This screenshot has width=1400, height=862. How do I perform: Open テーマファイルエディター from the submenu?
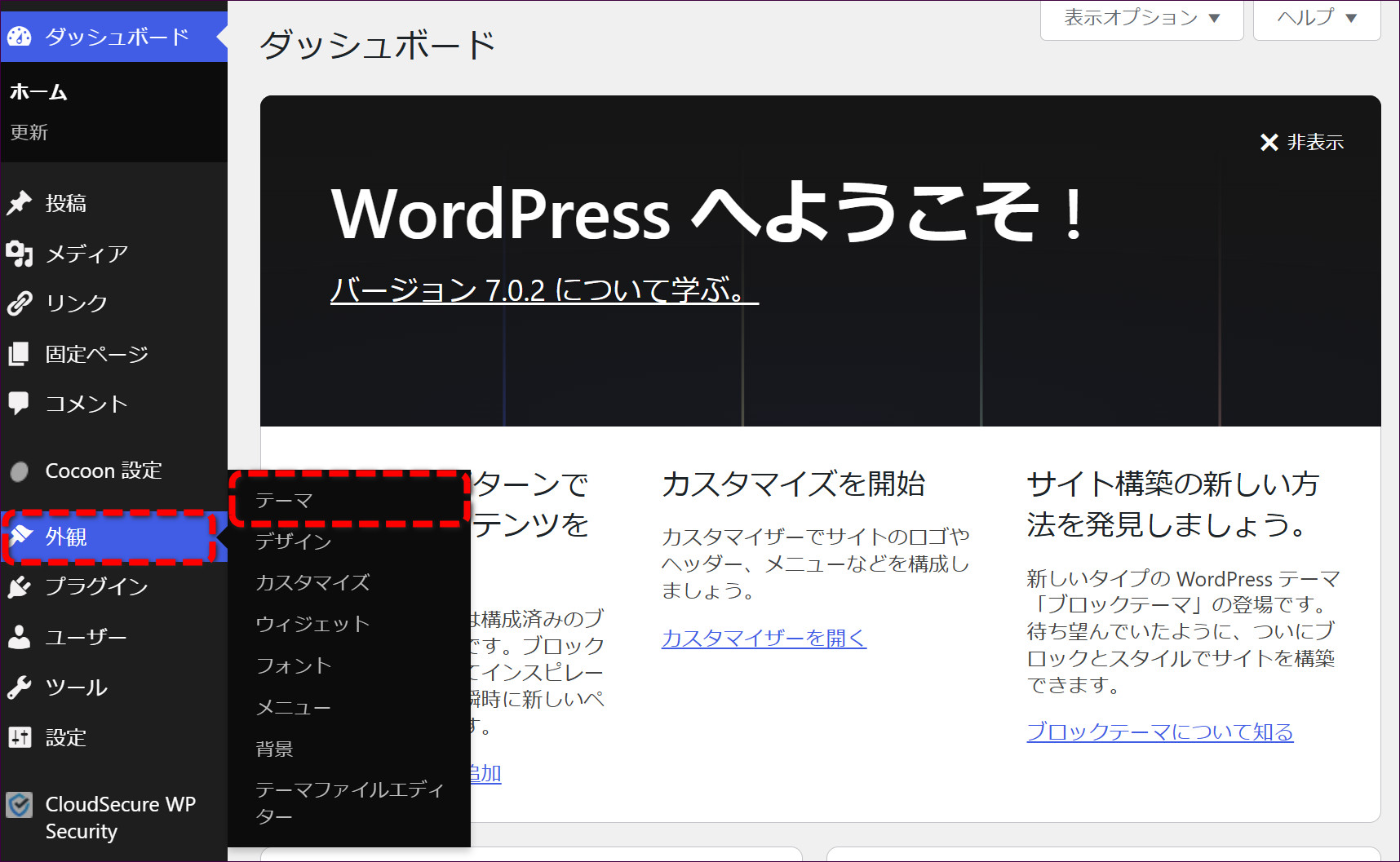[x=349, y=802]
